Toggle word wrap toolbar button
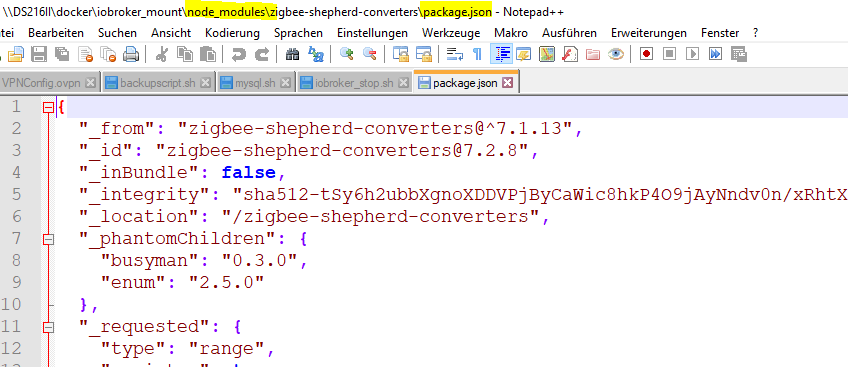This screenshot has height=367, width=848. pyautogui.click(x=455, y=54)
